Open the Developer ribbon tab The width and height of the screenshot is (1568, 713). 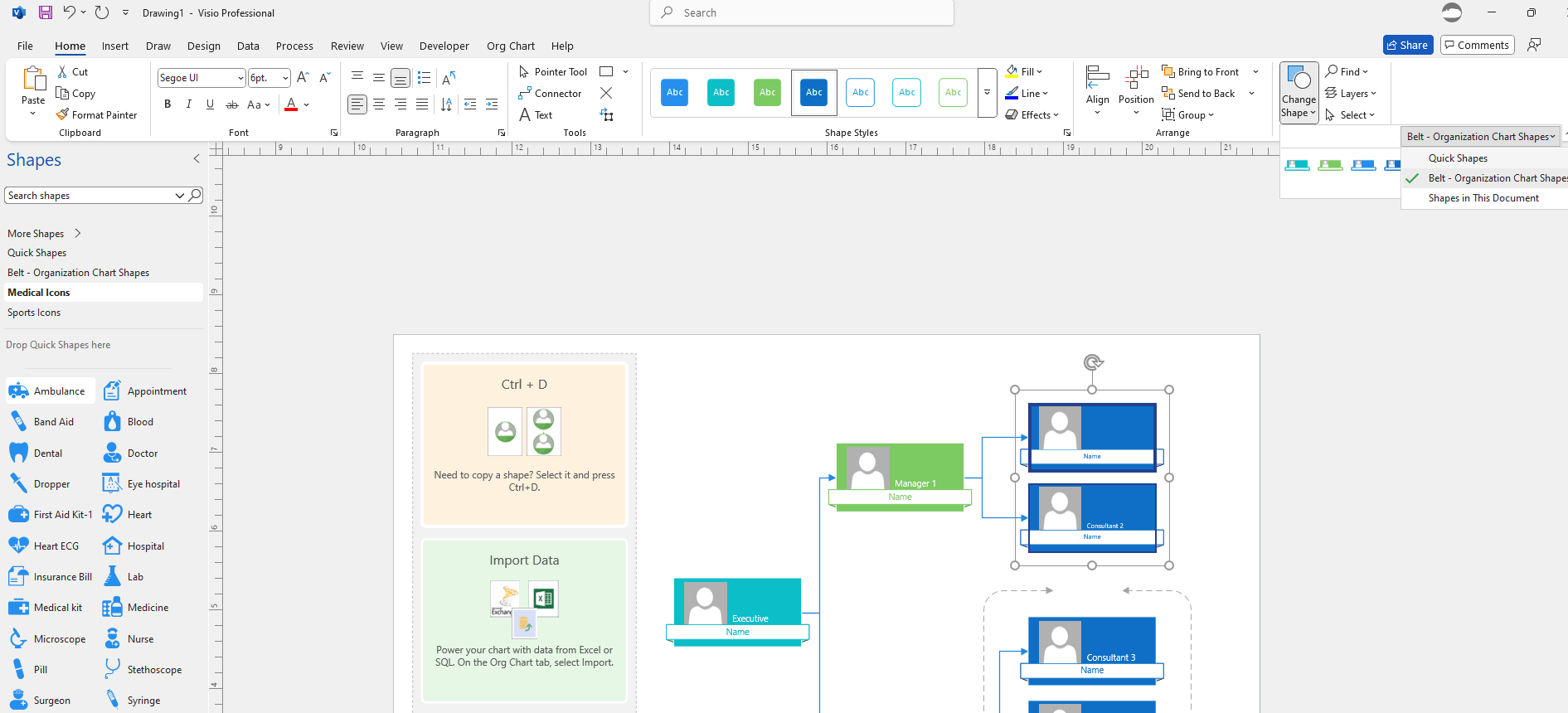tap(444, 46)
